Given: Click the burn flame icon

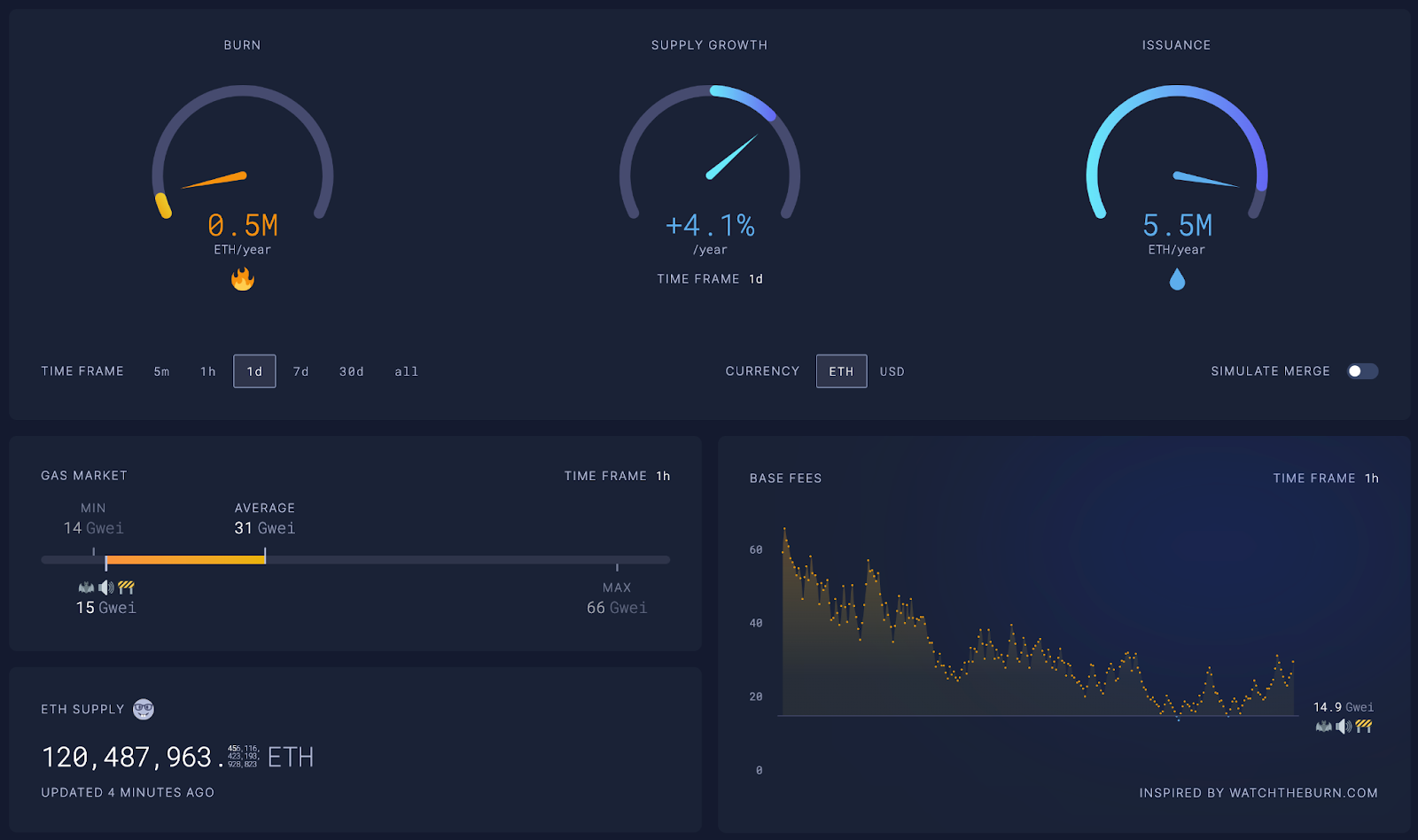Looking at the screenshot, I should point(243,279).
